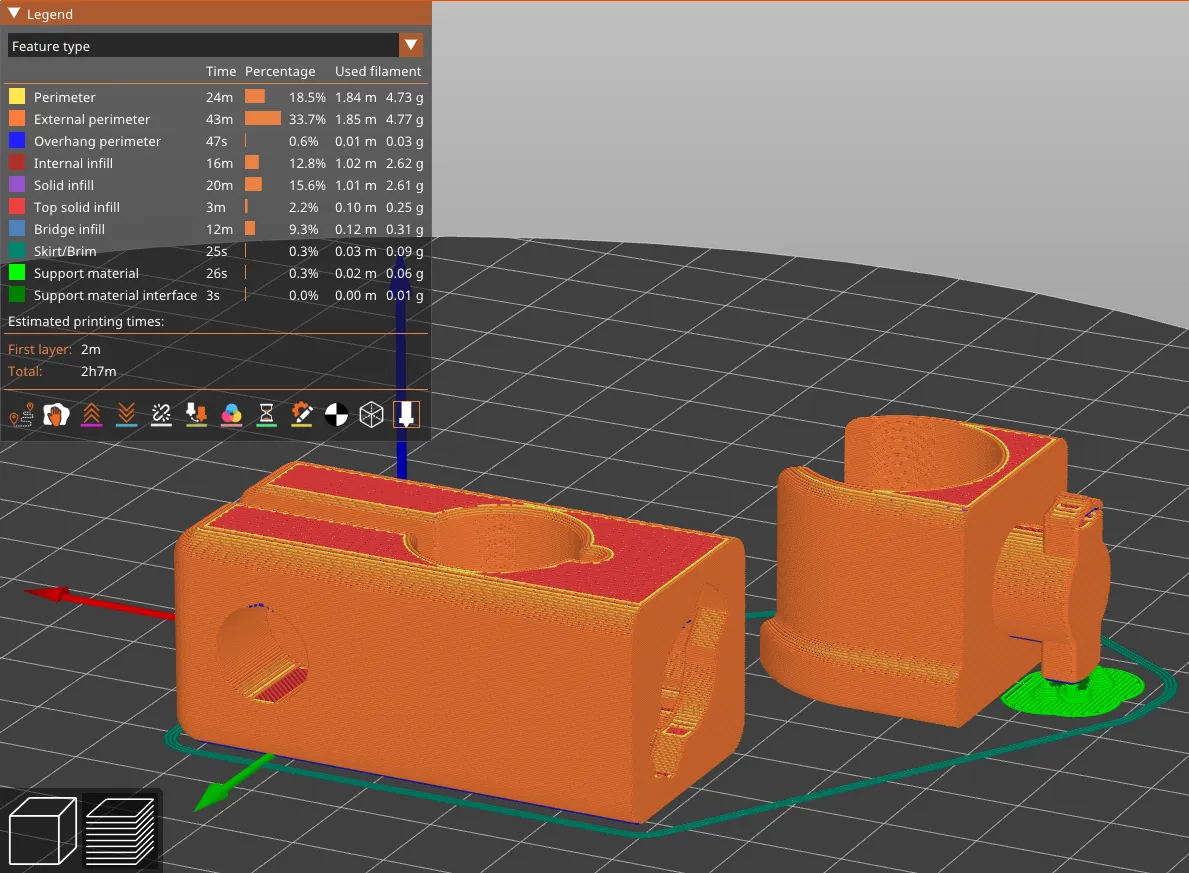Toggle custom G-code gear-pencil icon
This screenshot has width=1189, height=873.
pos(301,415)
